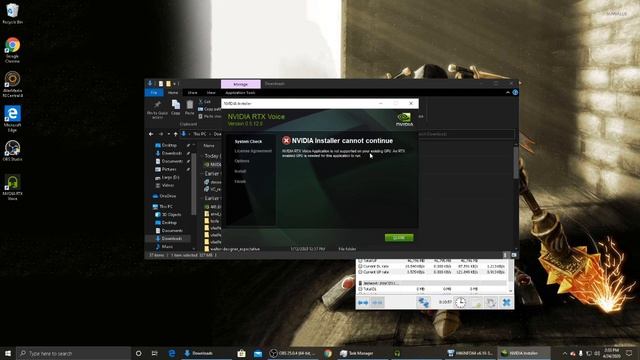
Task: Open the Microsoft Store taskbar icon
Action: point(241,353)
